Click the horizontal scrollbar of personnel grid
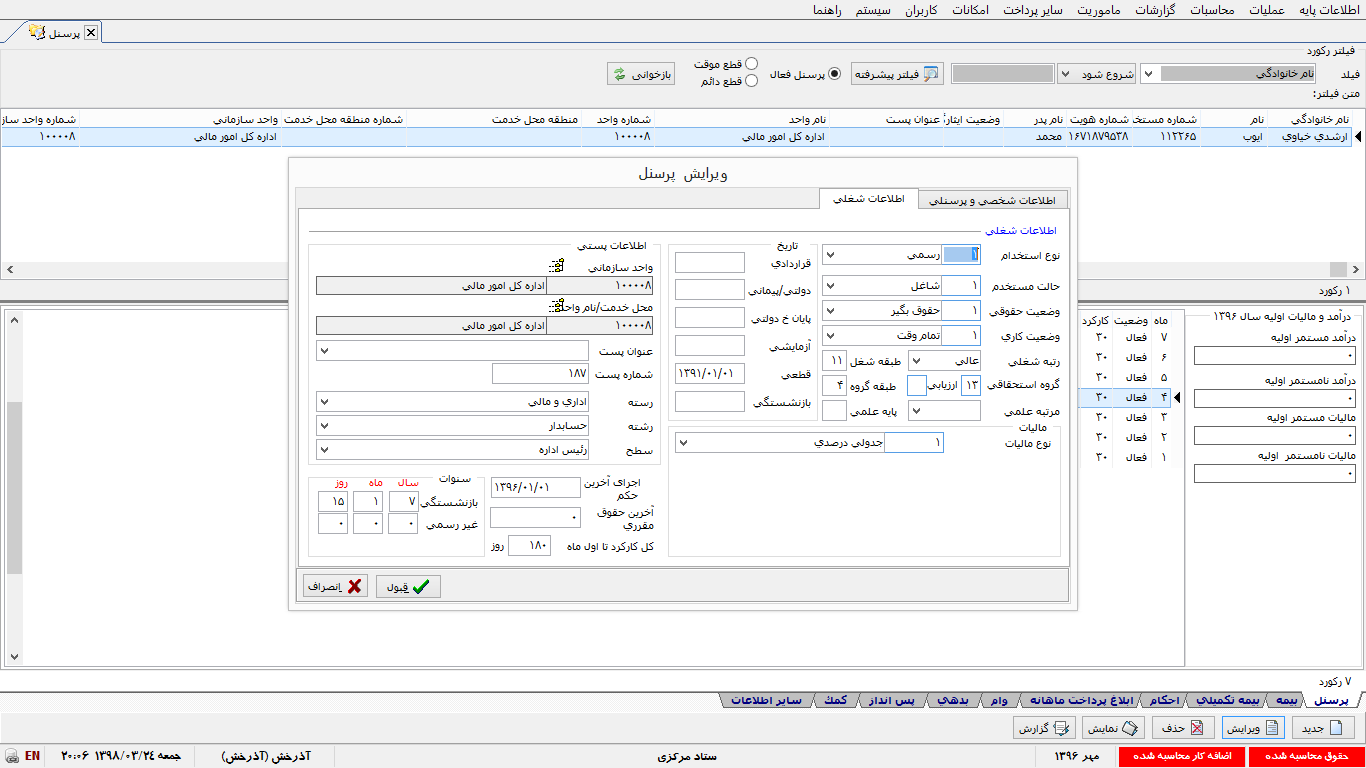Viewport: 1366px width, 768px height. pyautogui.click(x=683, y=270)
